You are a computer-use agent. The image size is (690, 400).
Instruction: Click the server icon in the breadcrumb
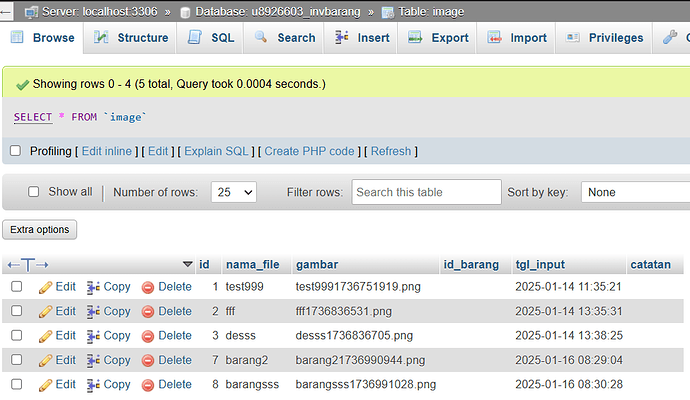point(31,12)
